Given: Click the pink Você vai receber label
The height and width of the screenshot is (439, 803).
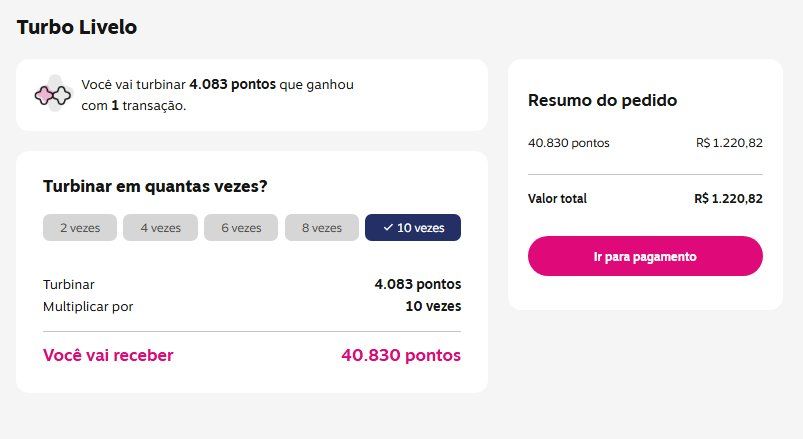Looking at the screenshot, I should point(108,355).
